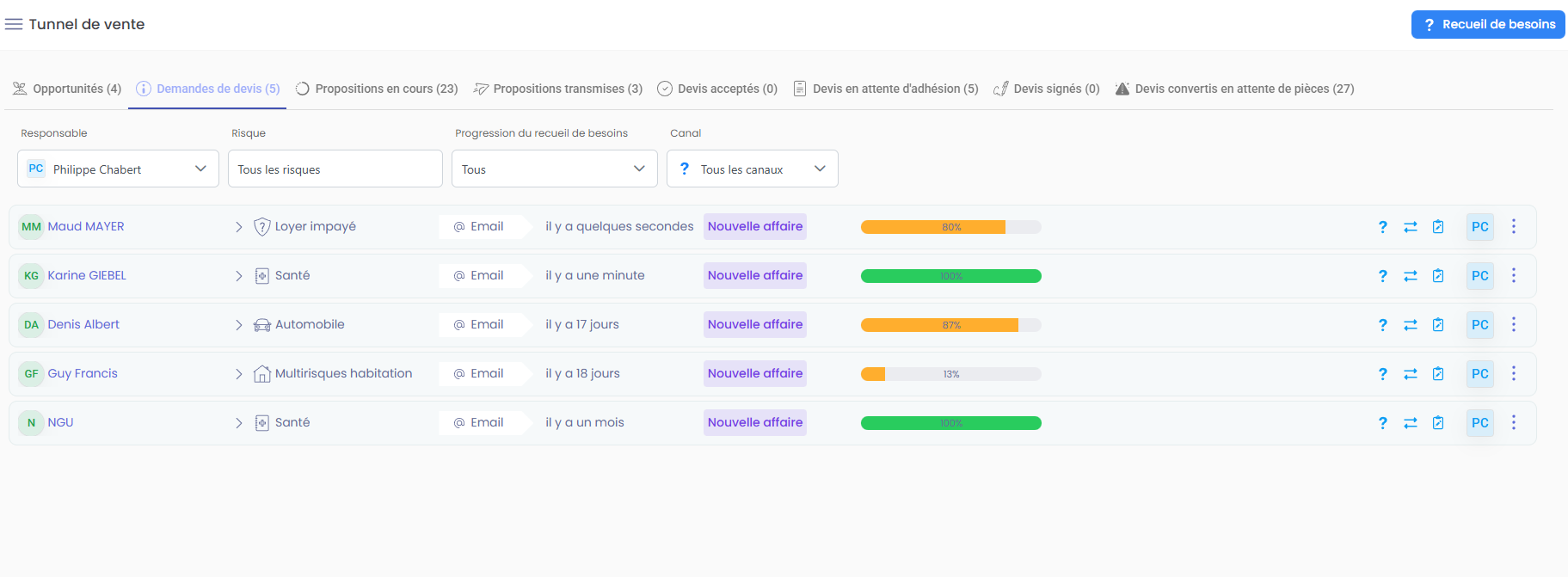Screen dimensions: 1568x577
Task: Click the PC badge in Maud MAYER's row
Action: tap(1480, 227)
